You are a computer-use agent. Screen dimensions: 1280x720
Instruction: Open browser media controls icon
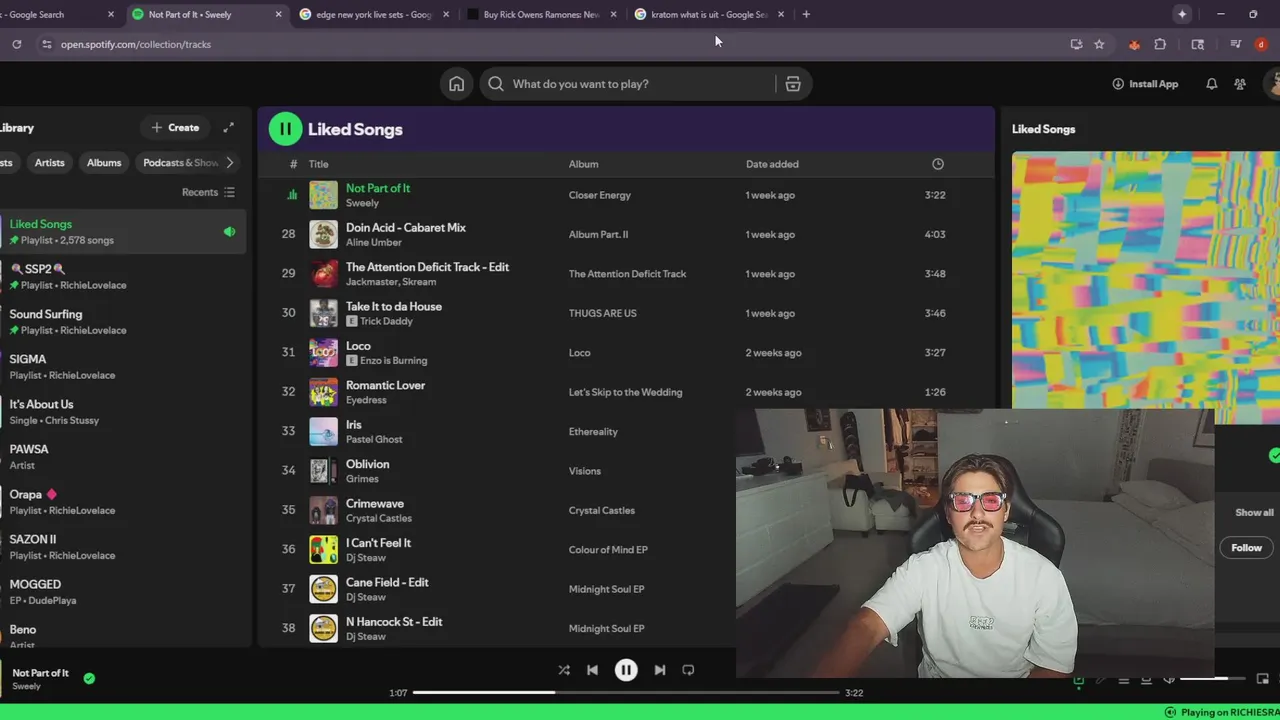click(1236, 44)
